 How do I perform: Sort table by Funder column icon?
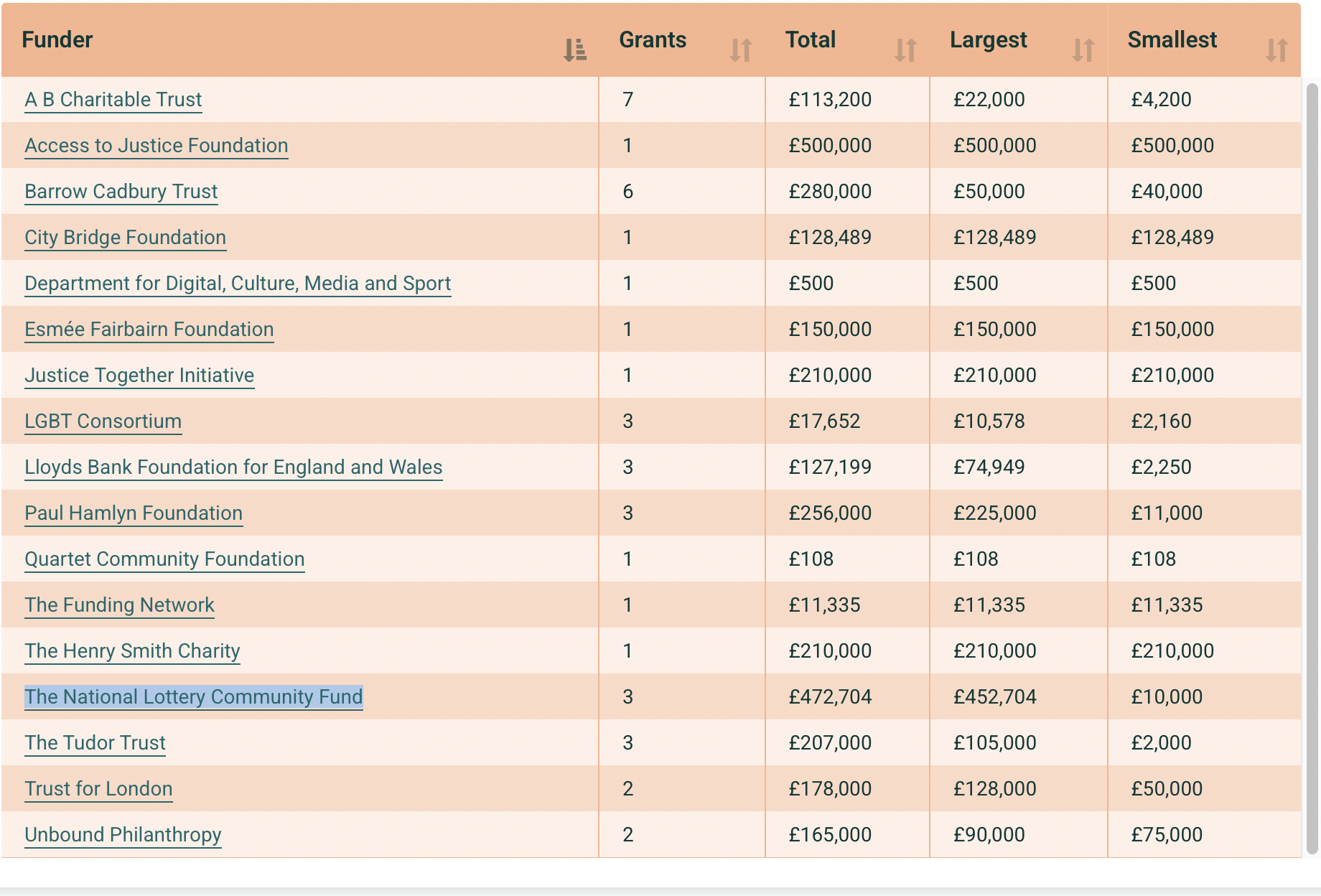point(575,50)
